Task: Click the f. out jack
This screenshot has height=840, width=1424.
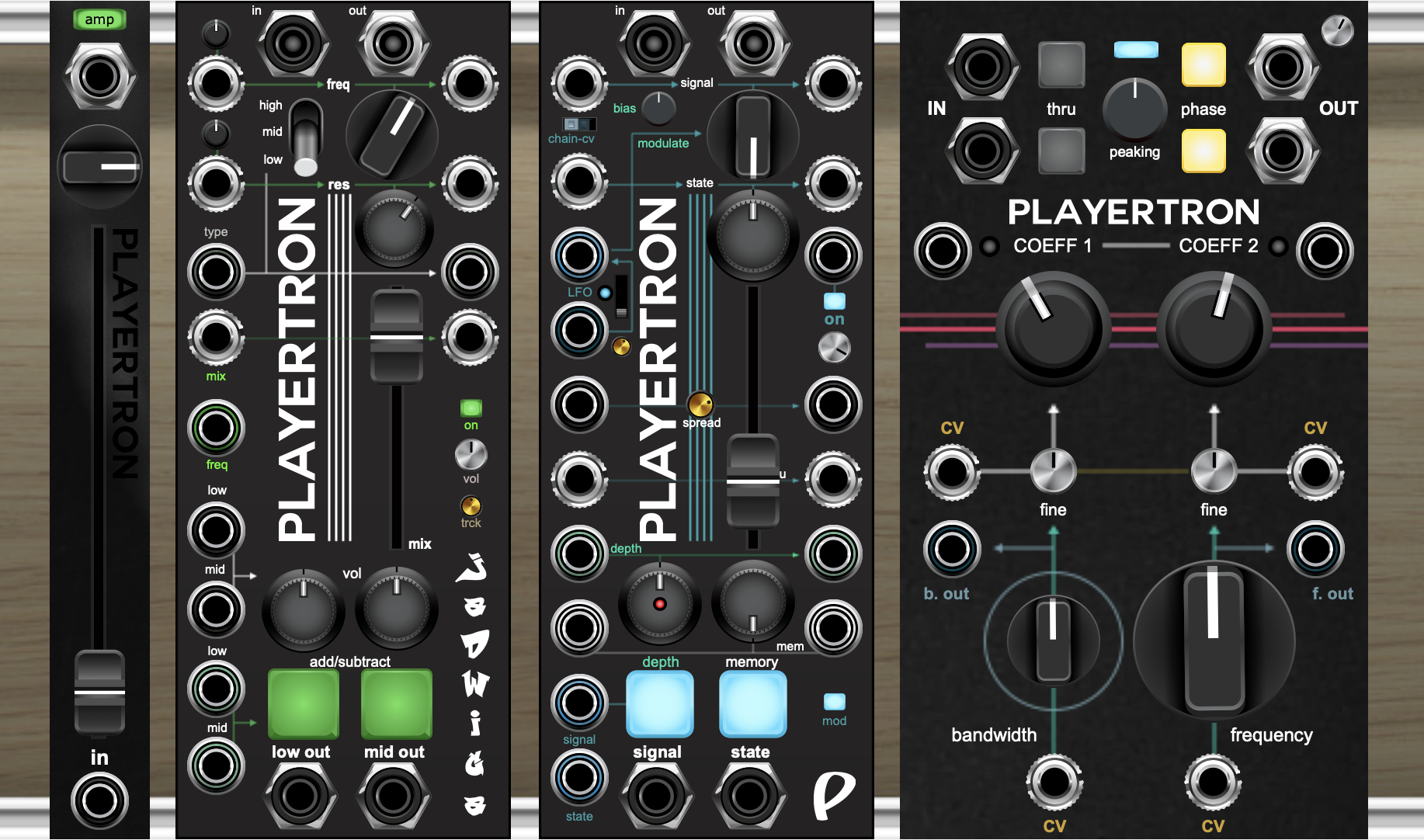Action: point(1315,550)
